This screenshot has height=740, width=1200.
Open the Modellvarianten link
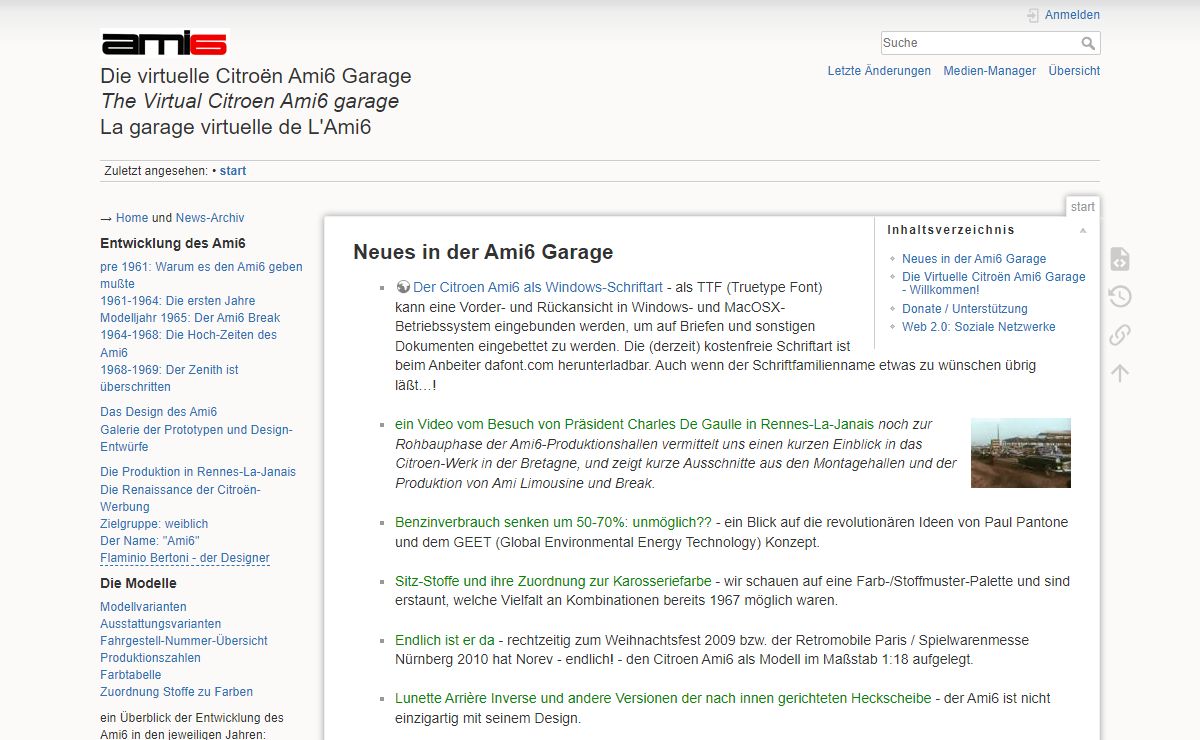point(143,607)
